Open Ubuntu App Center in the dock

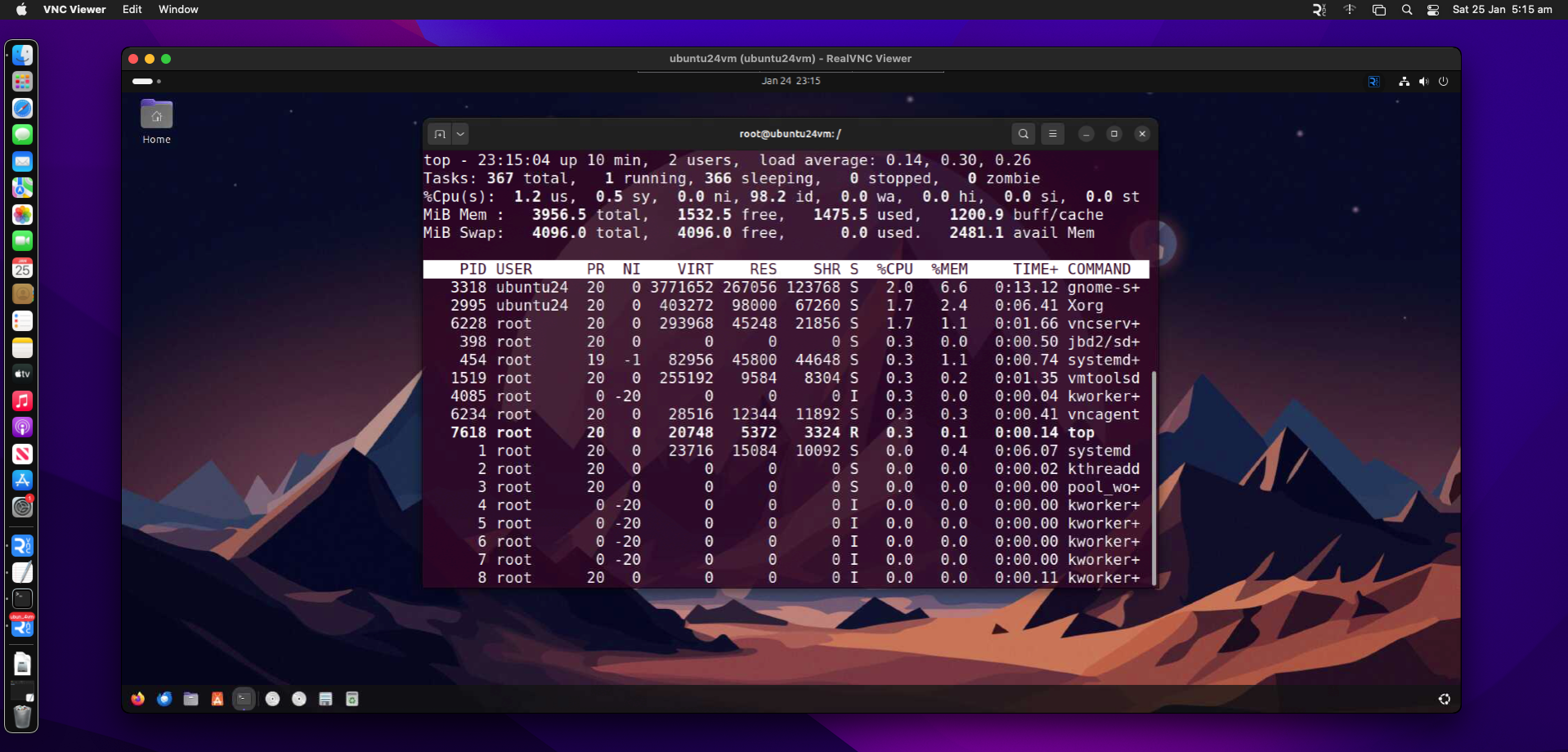(x=217, y=699)
